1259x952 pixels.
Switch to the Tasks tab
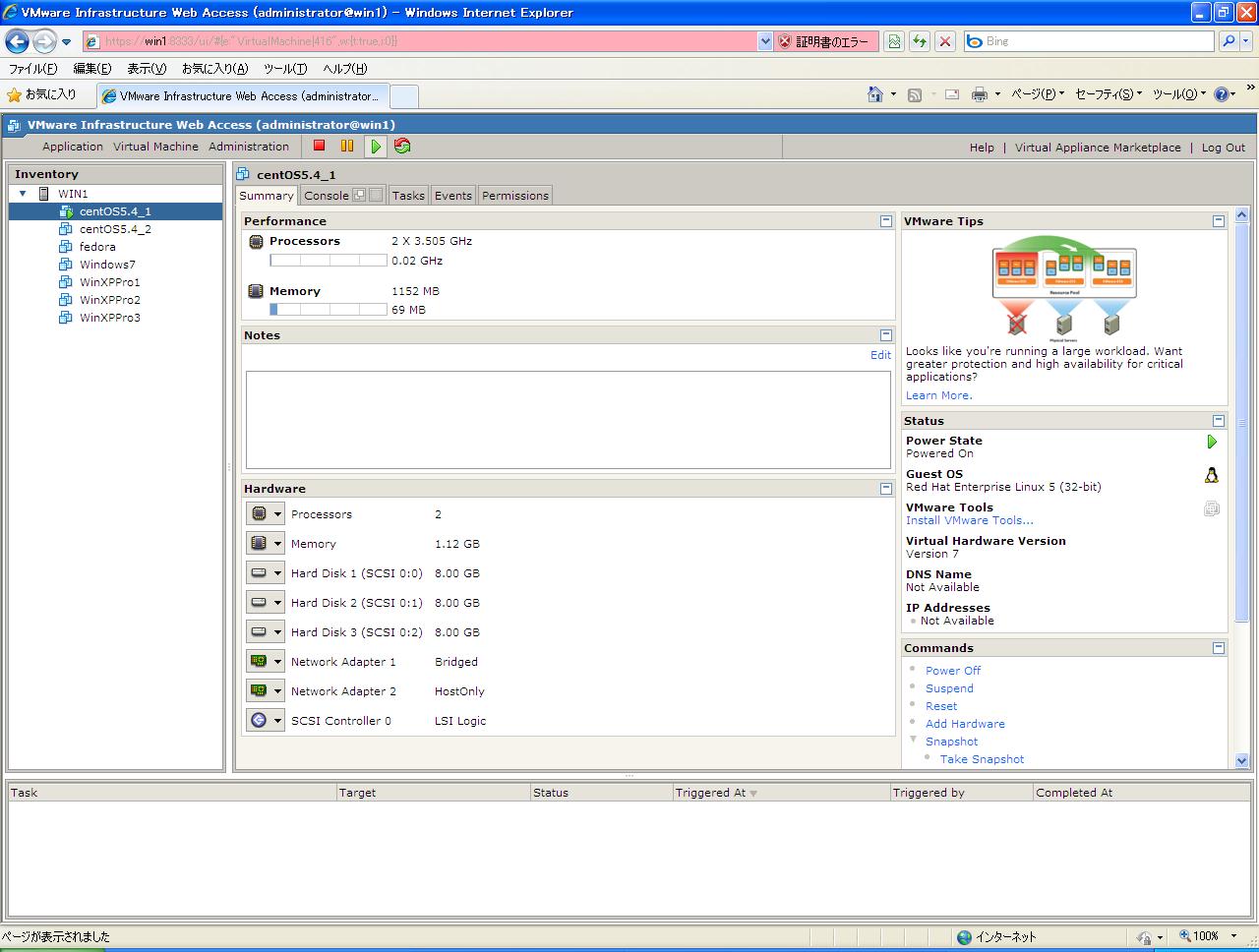[408, 196]
